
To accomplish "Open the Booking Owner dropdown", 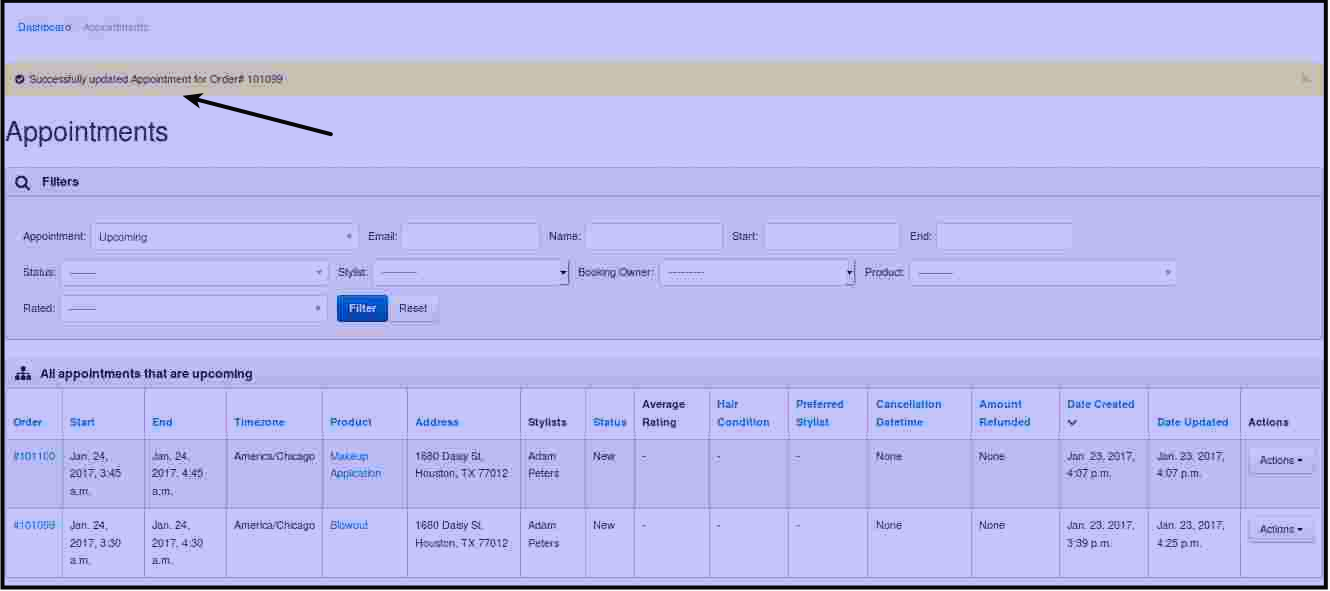I will [757, 272].
